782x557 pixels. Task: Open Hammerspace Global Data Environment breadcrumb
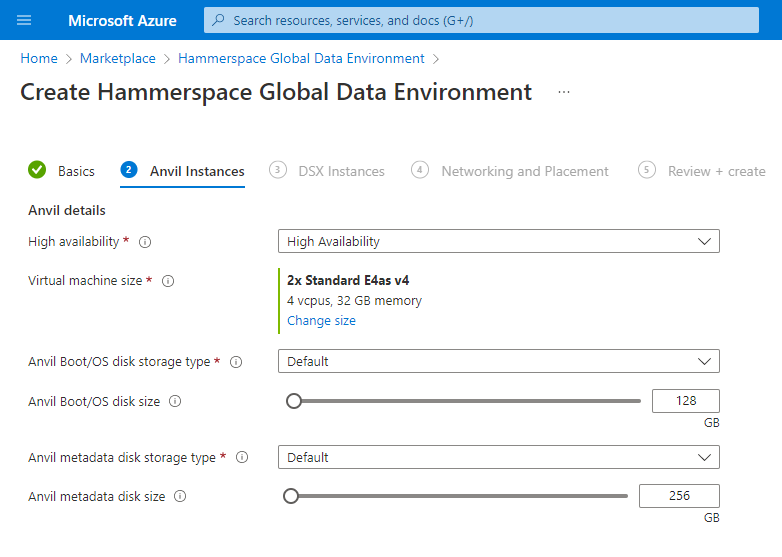pos(301,58)
